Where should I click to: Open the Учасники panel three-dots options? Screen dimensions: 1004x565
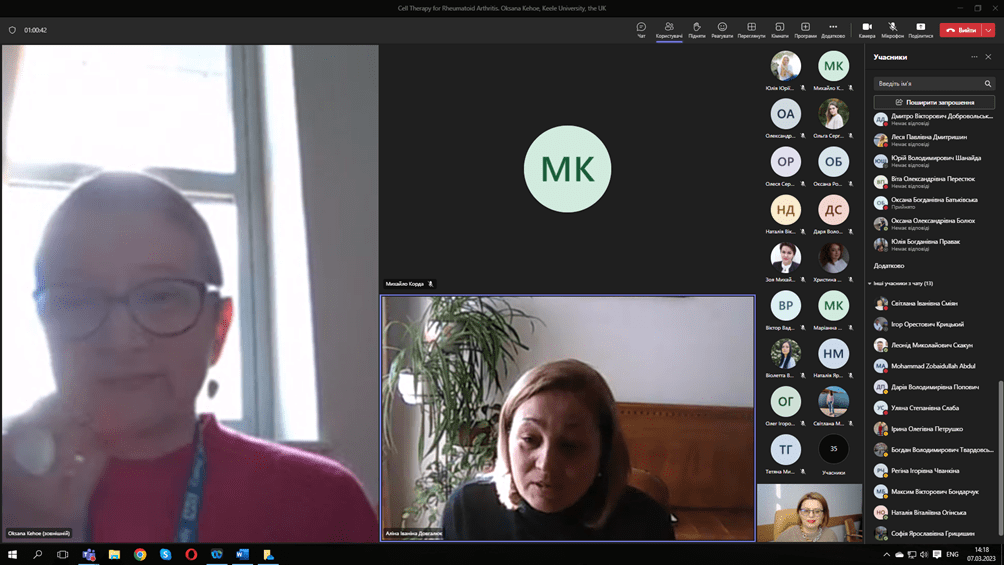tap(974, 57)
